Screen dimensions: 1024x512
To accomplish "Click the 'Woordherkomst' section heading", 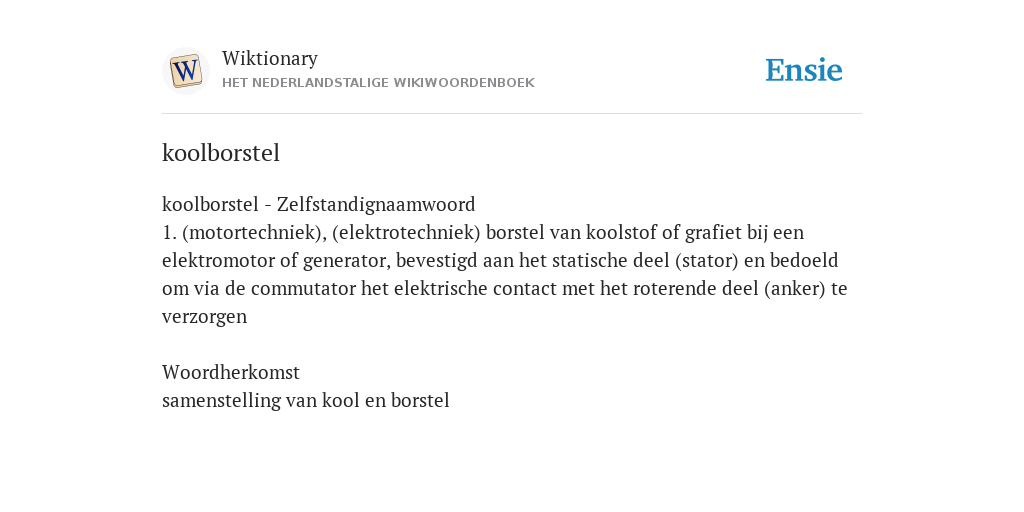I will (231, 372).
